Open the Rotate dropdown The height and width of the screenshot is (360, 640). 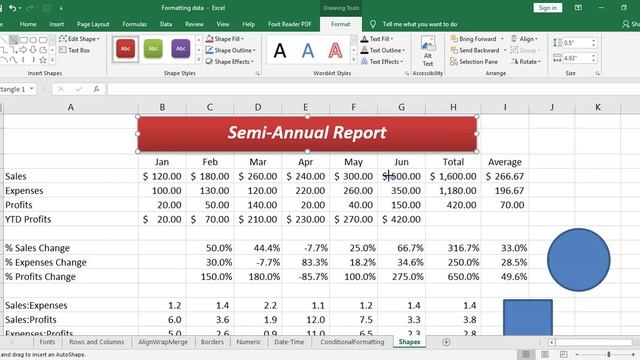click(526, 62)
